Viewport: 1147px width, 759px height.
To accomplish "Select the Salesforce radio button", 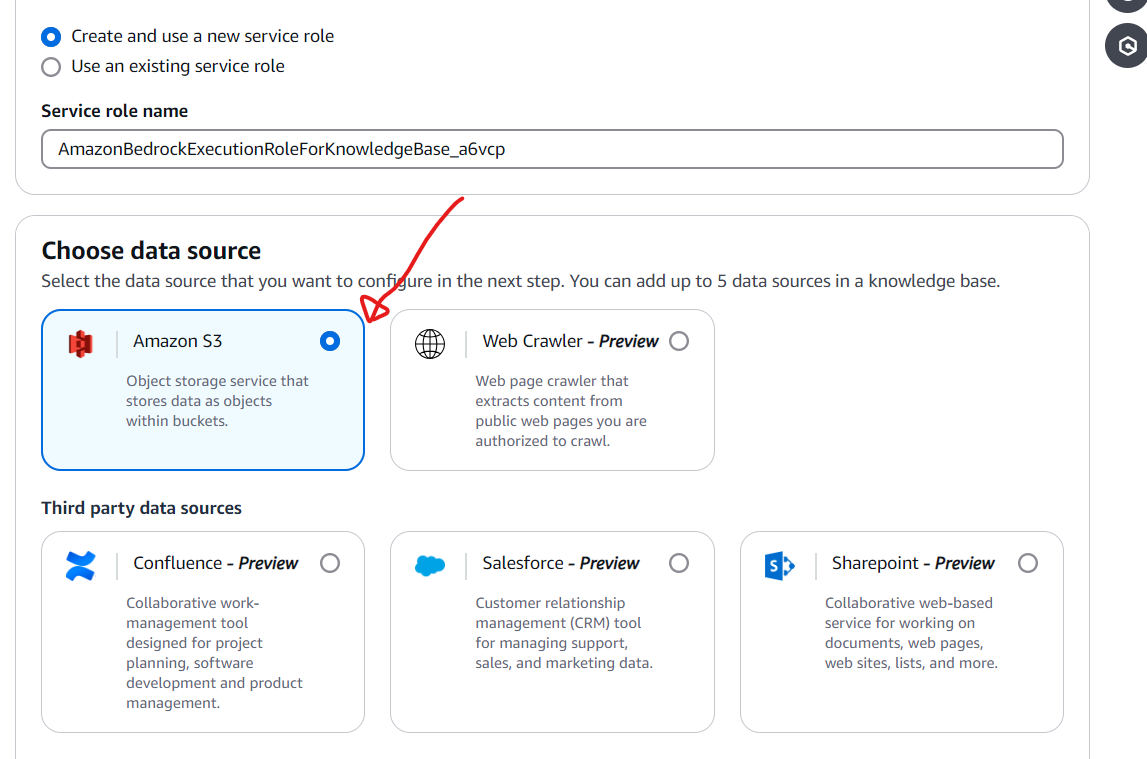I will 679,563.
